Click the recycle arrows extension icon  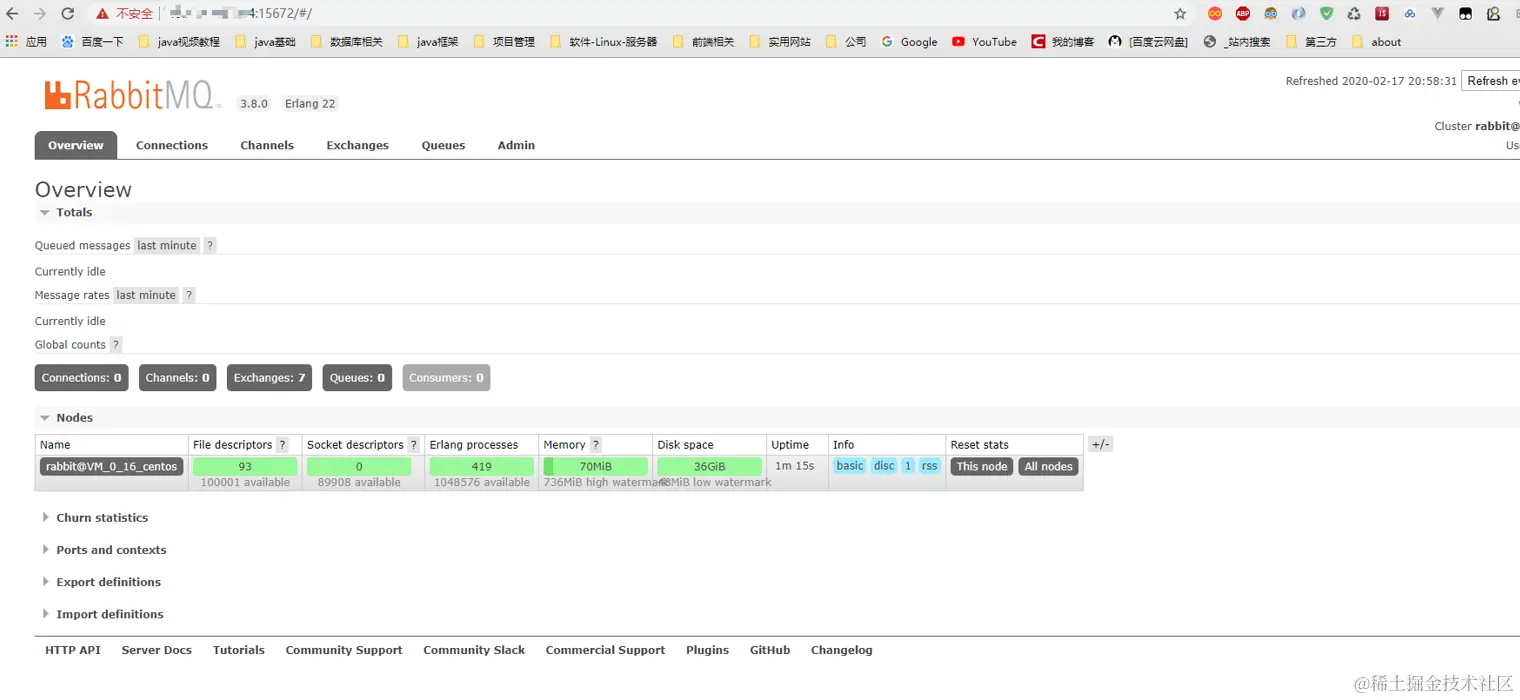pyautogui.click(x=1354, y=14)
